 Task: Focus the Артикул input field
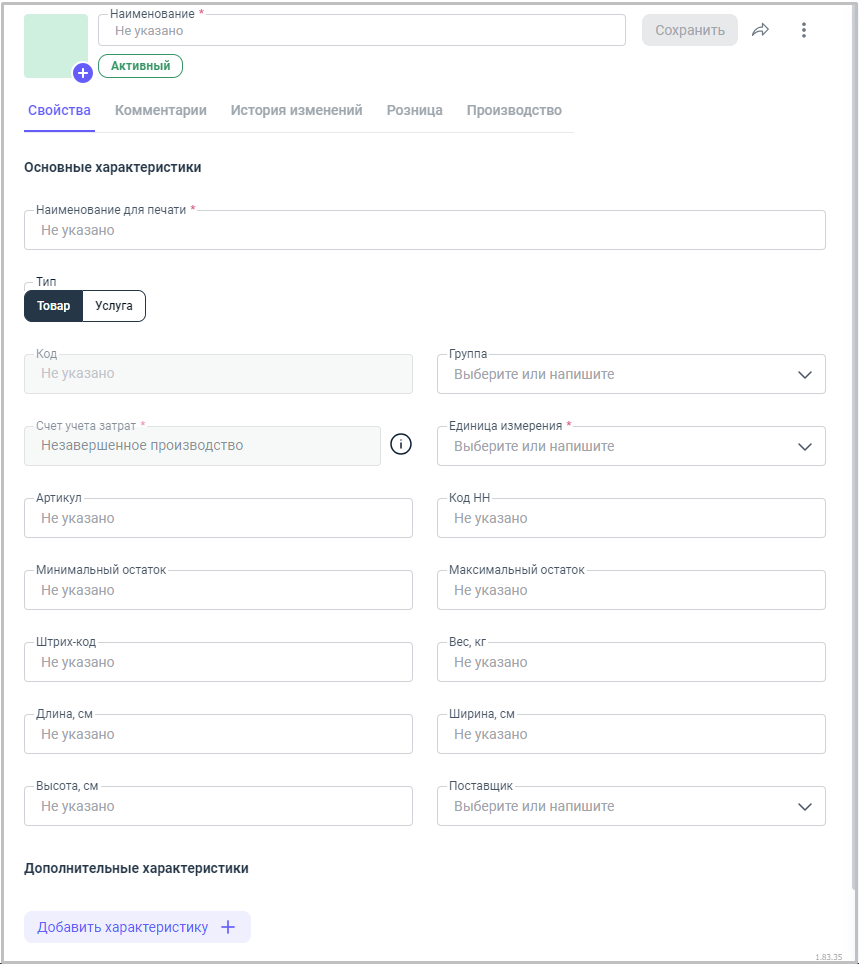[218, 518]
